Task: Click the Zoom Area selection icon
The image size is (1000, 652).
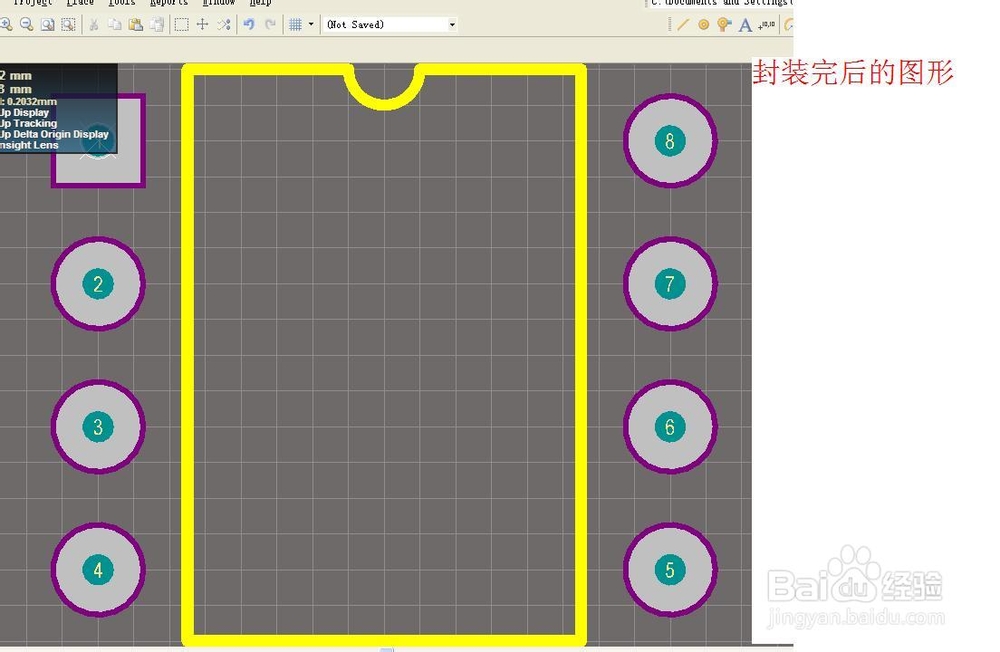Action: coord(68,25)
